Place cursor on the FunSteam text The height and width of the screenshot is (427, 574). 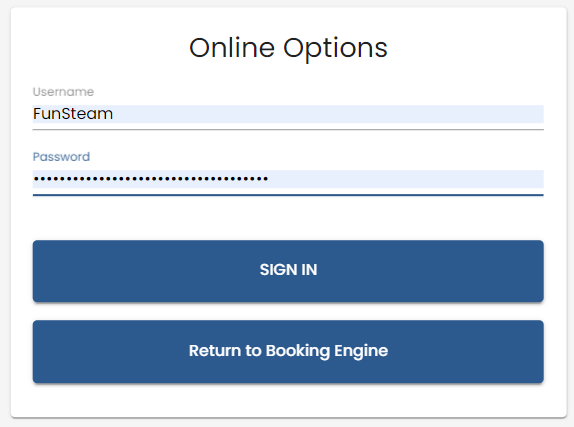pyautogui.click(x=73, y=114)
